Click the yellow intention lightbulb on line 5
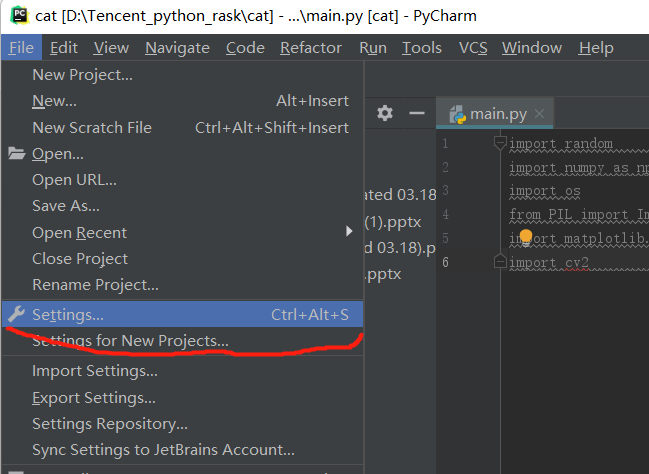 click(x=526, y=237)
